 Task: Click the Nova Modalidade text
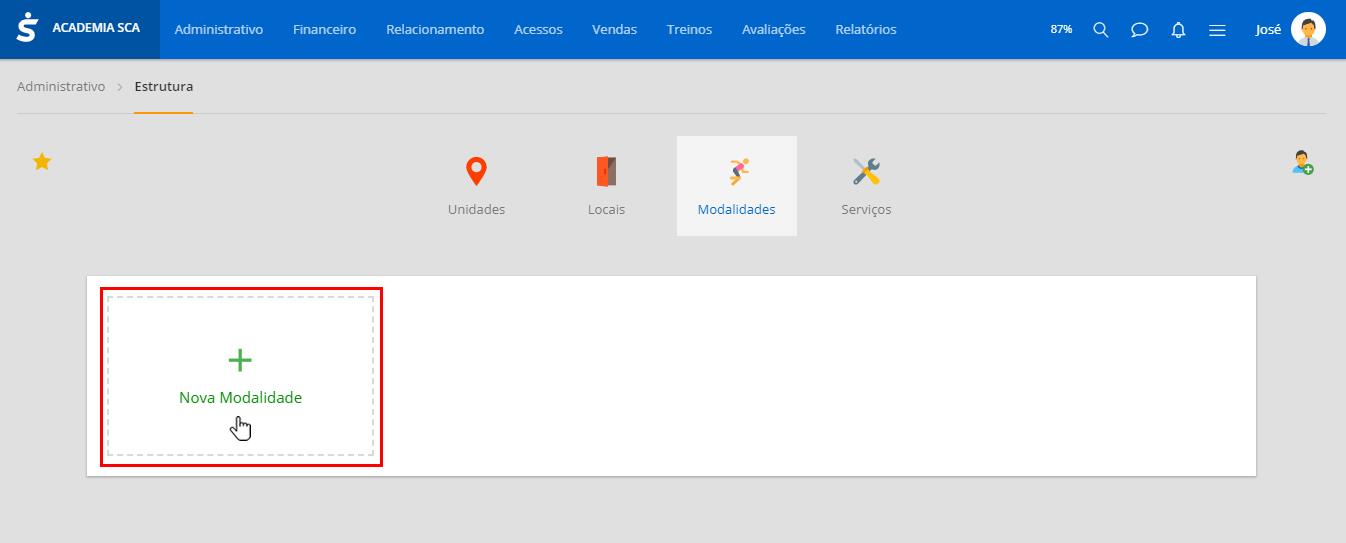click(x=240, y=398)
